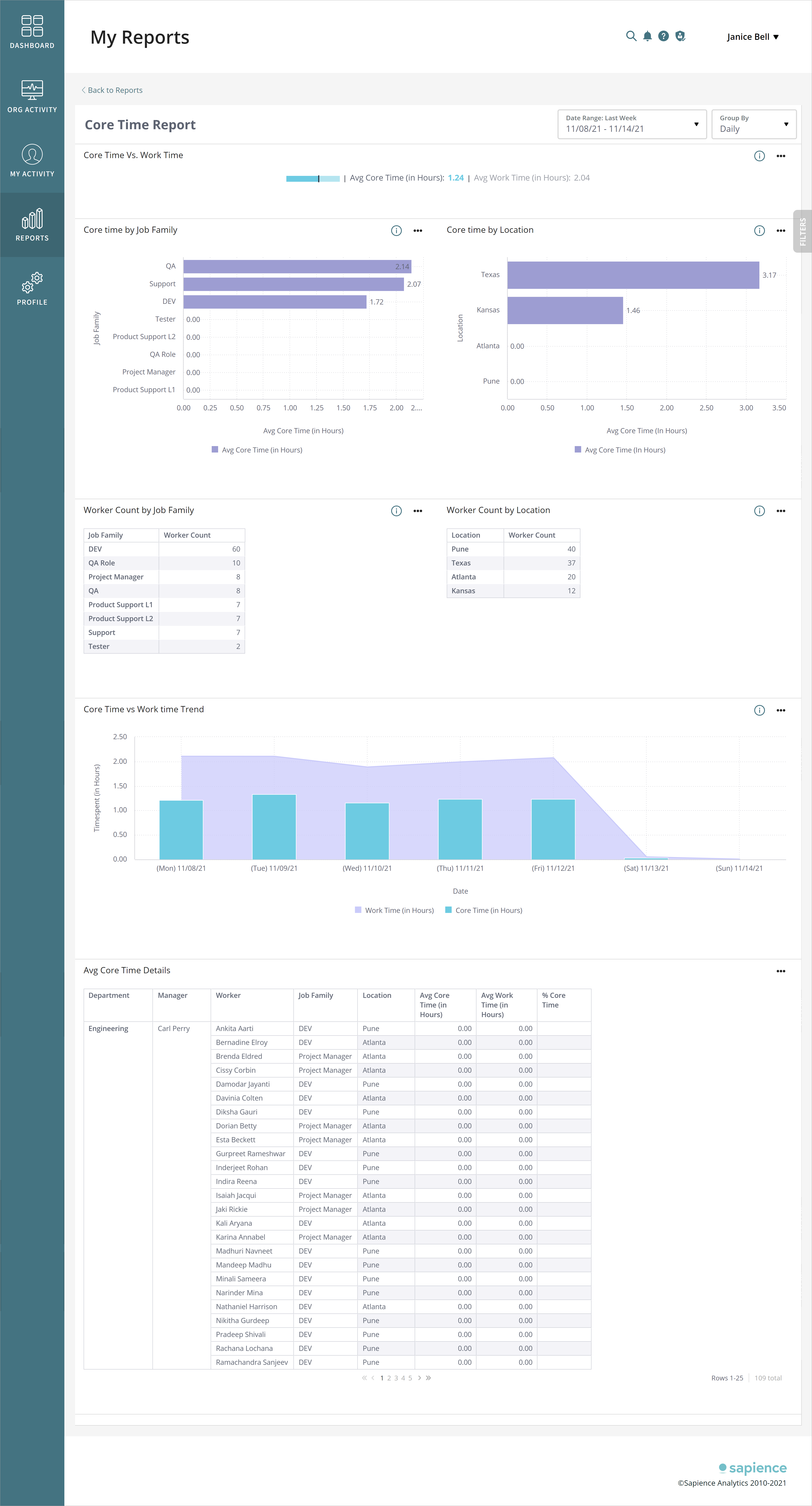Screen dimensions: 812x1506
Task: Click Tester row in Job Family count table
Action: [x=164, y=647]
